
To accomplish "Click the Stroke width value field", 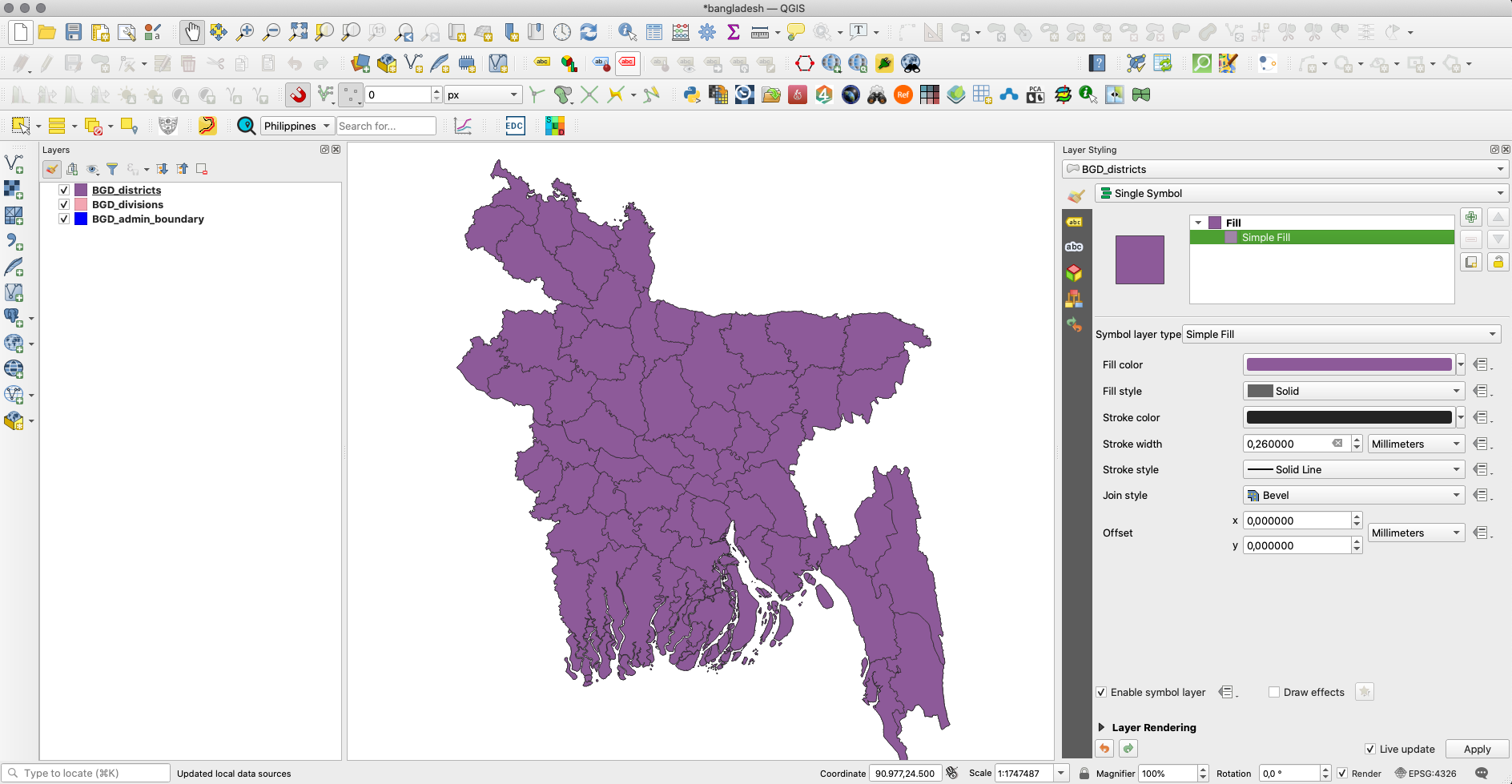I will 1289,444.
